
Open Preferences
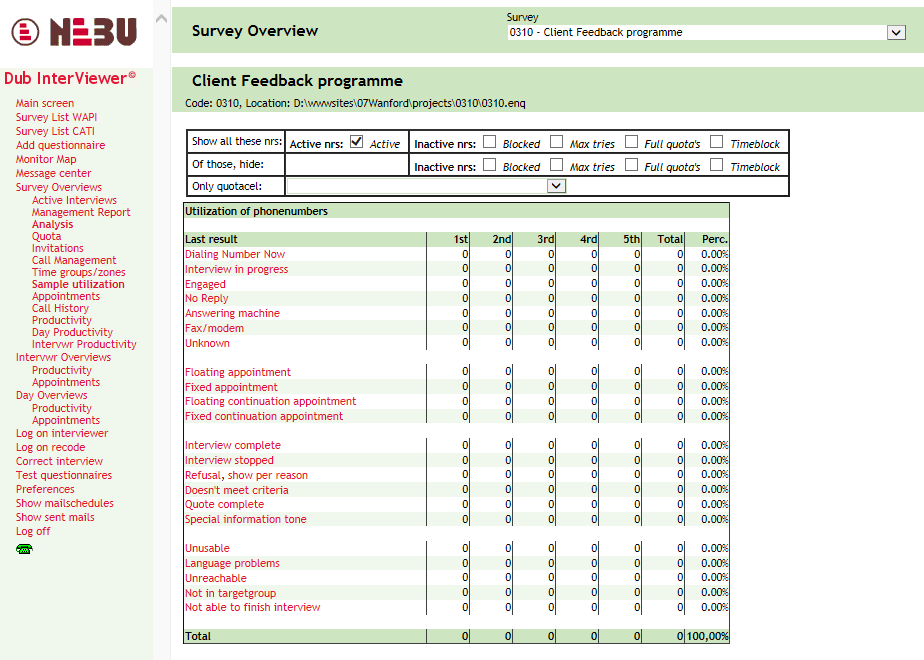pos(45,489)
